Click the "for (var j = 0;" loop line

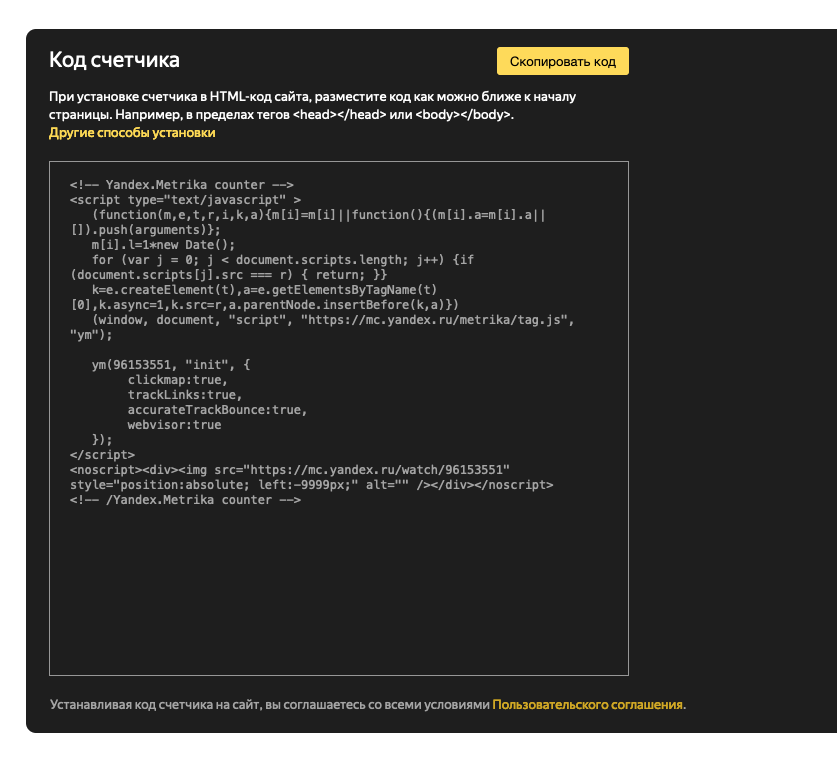coord(283,260)
